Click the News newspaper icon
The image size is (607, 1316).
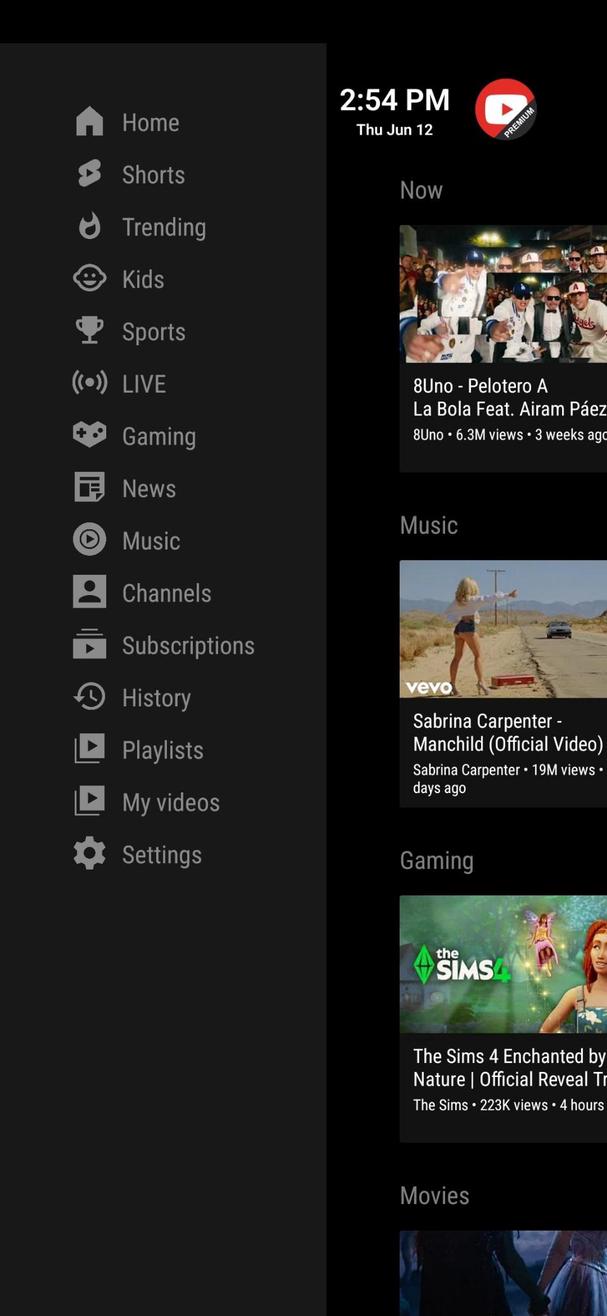[89, 488]
